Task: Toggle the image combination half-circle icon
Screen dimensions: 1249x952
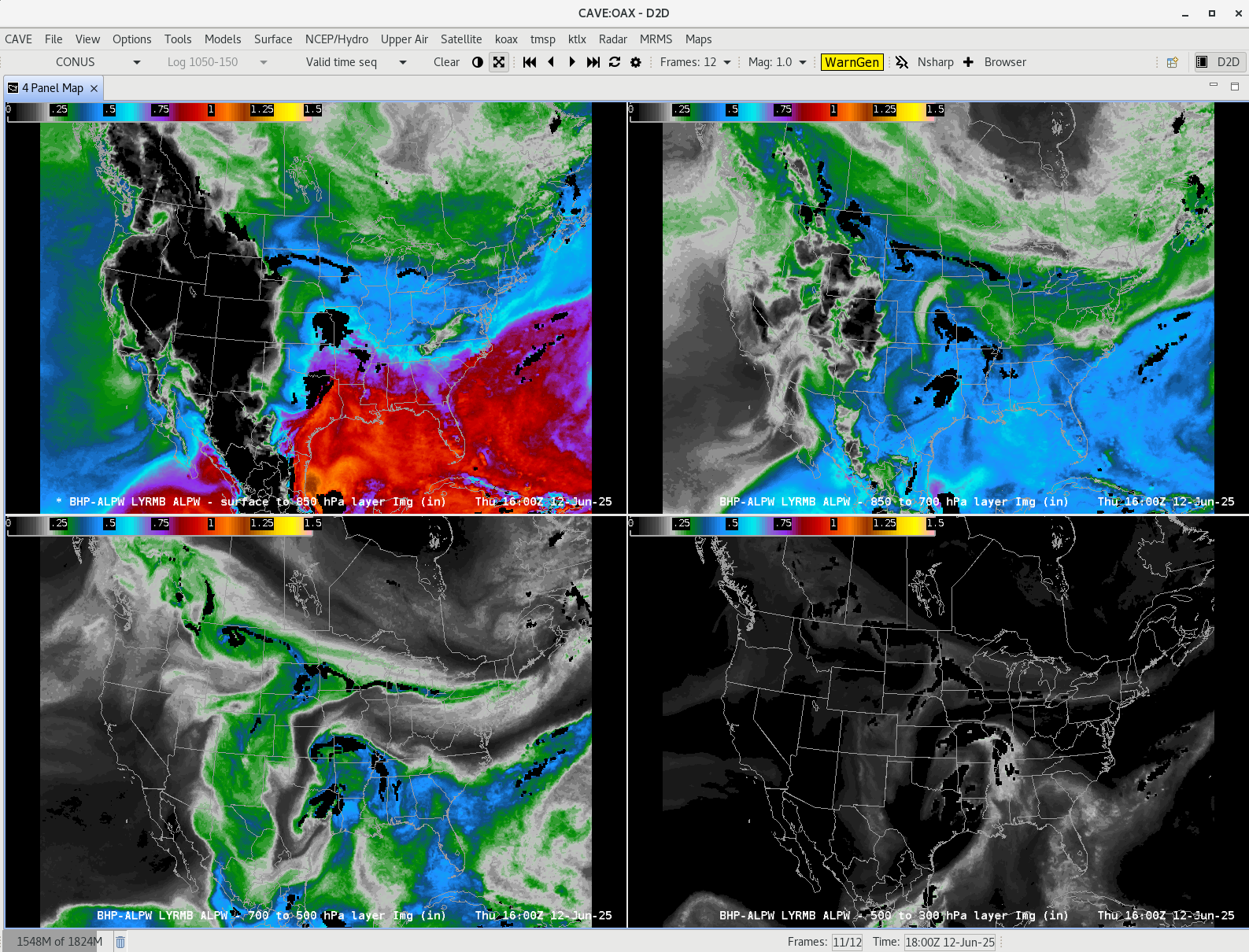Action: 477,62
